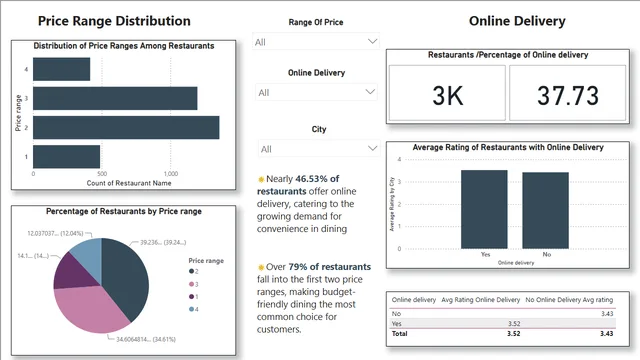Screen dimensions: 640x360
Task: Click the 34.61% pie data label
Action: coord(146,339)
